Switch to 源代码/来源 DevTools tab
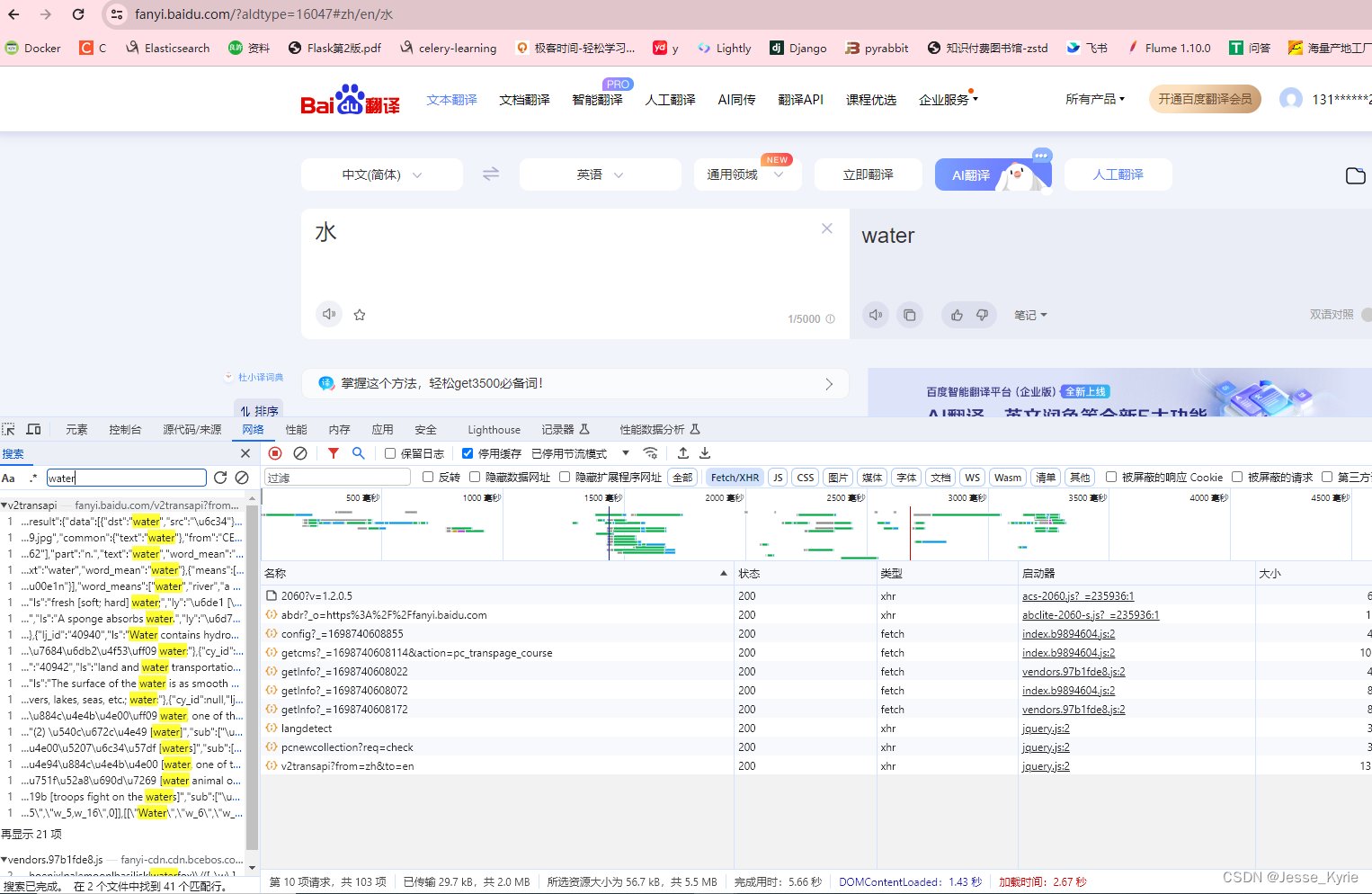 click(192, 429)
